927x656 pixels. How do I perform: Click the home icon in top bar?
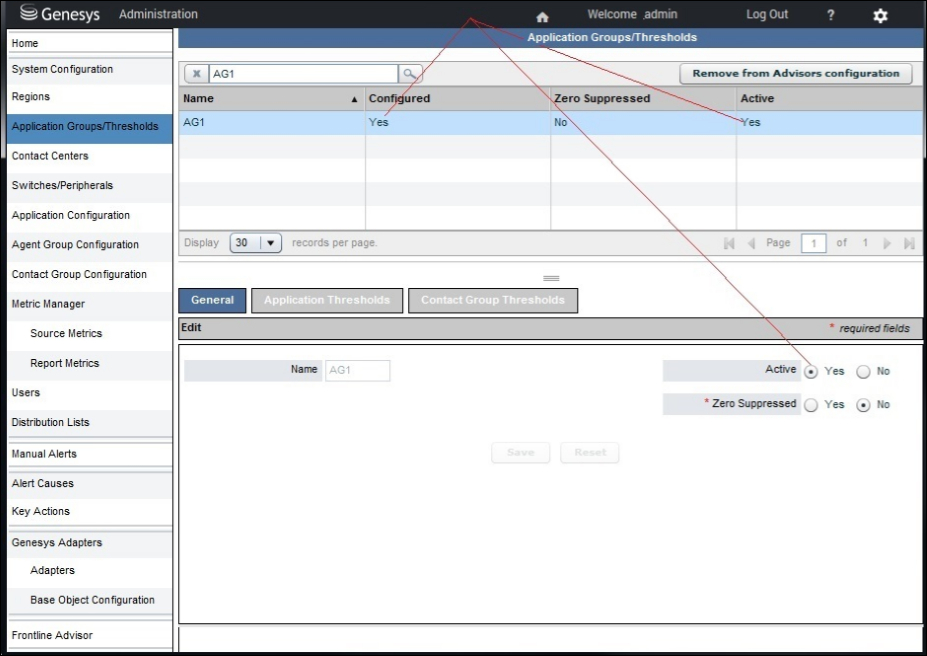[543, 16]
